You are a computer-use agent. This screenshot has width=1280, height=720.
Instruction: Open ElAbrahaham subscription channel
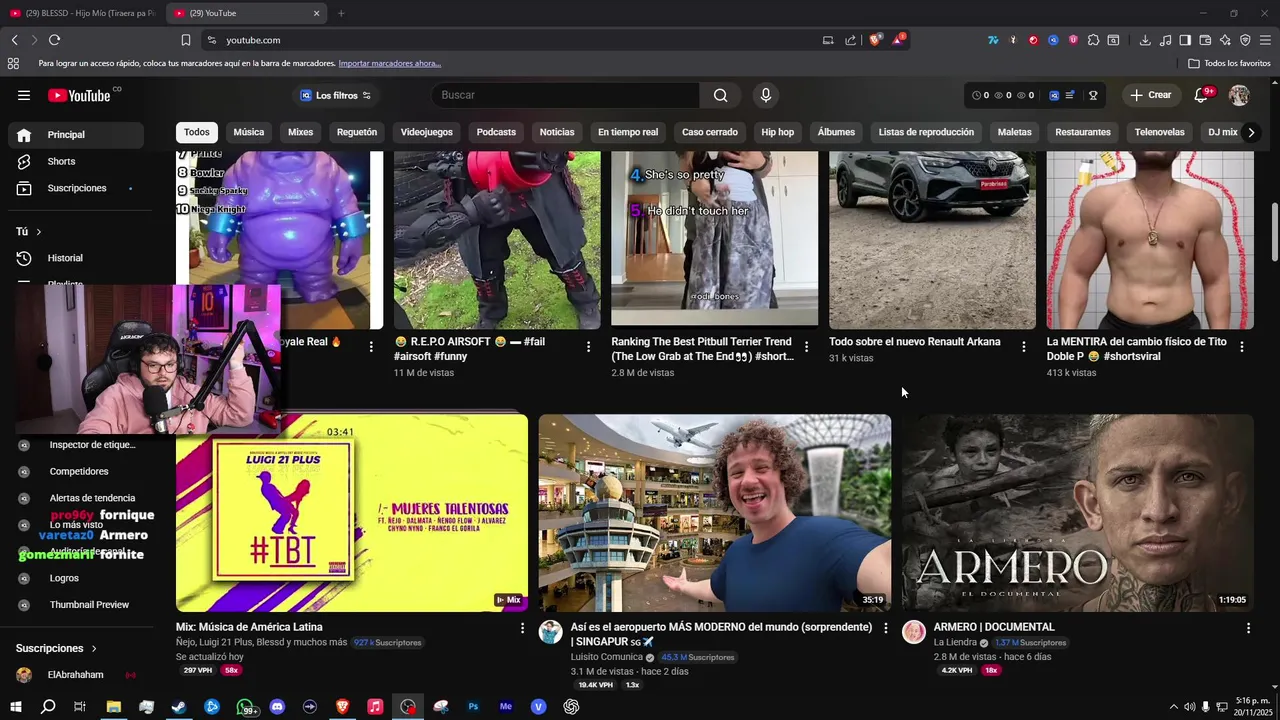(x=75, y=675)
